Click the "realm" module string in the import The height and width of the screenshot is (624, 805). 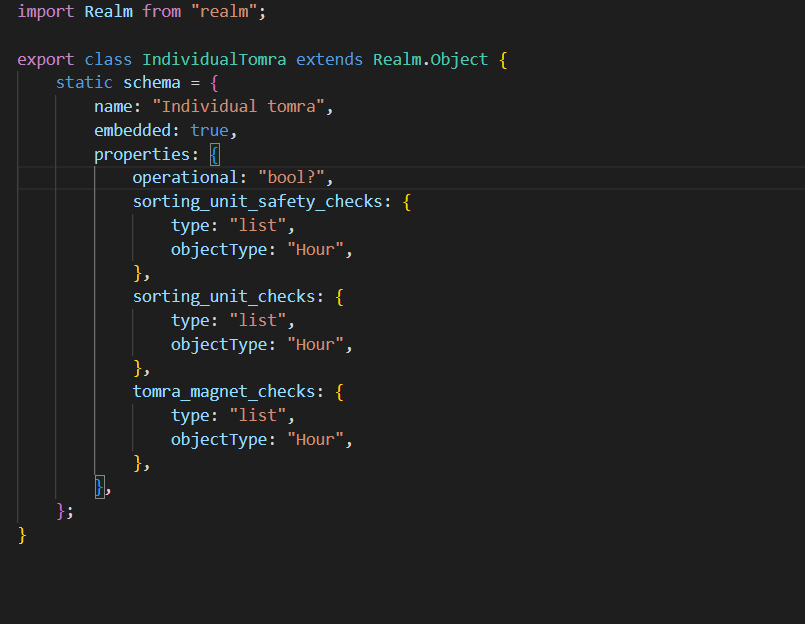coord(228,12)
